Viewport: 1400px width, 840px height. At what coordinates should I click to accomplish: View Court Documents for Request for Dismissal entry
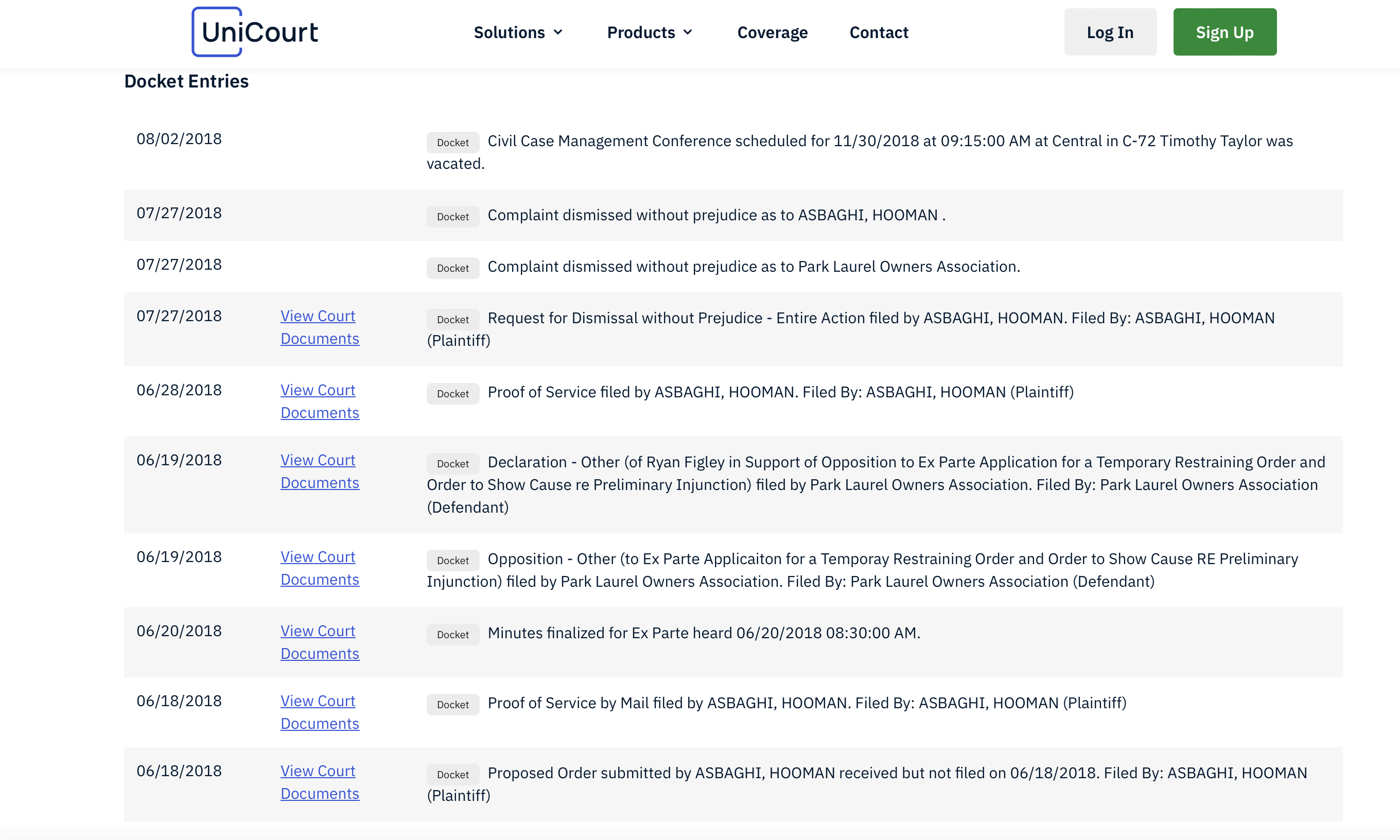pos(320,327)
